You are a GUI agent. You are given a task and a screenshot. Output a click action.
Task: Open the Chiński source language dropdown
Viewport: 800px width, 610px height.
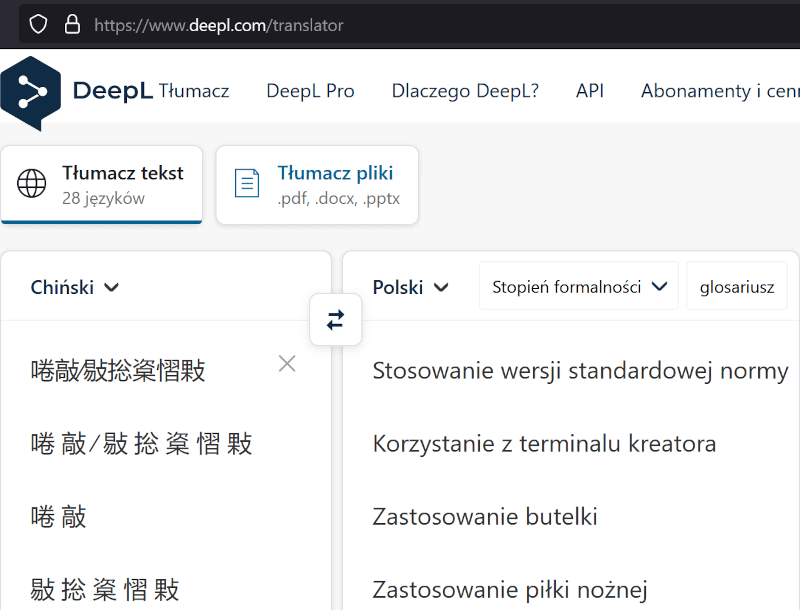point(75,287)
